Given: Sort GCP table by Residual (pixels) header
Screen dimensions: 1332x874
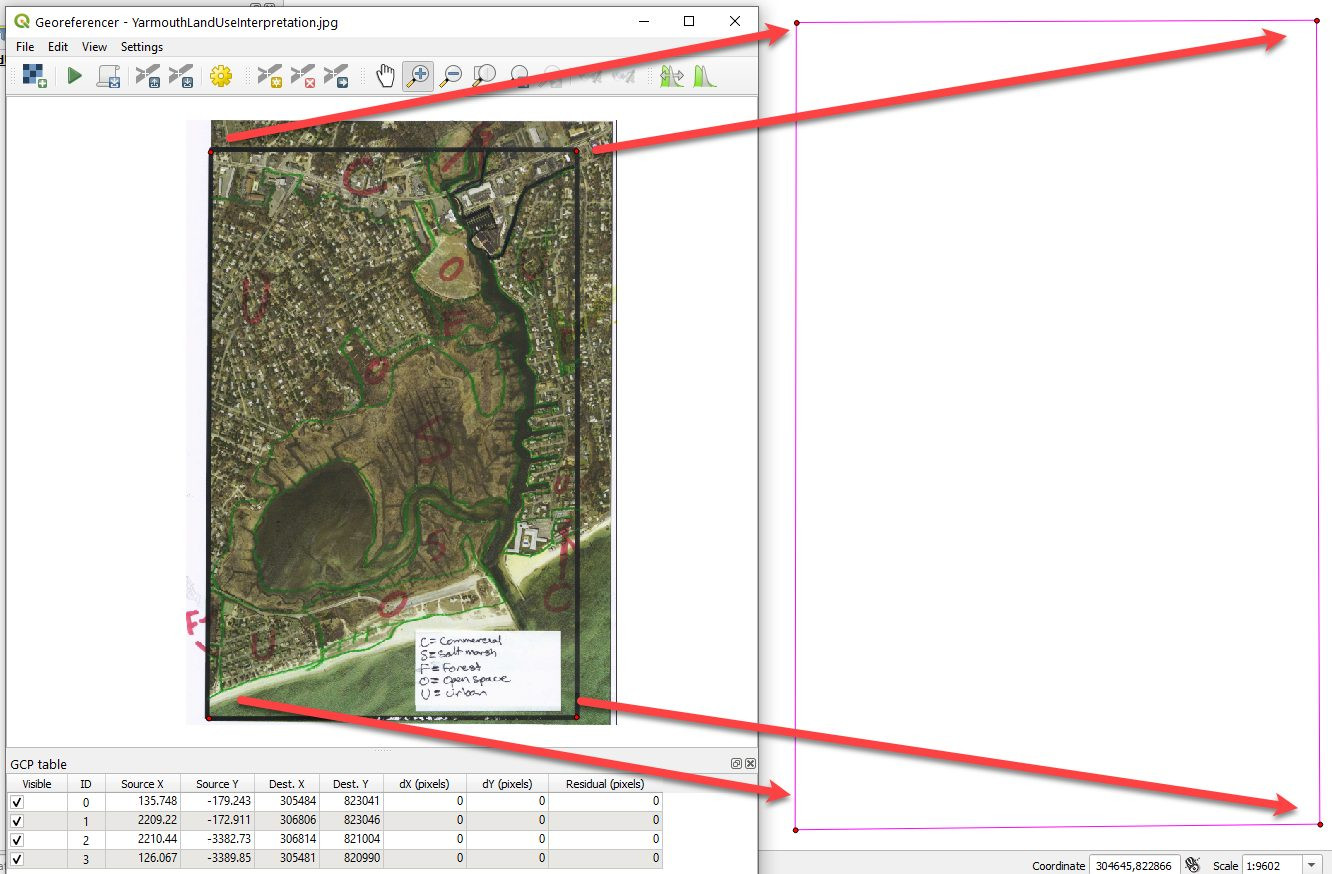Looking at the screenshot, I should click(605, 784).
